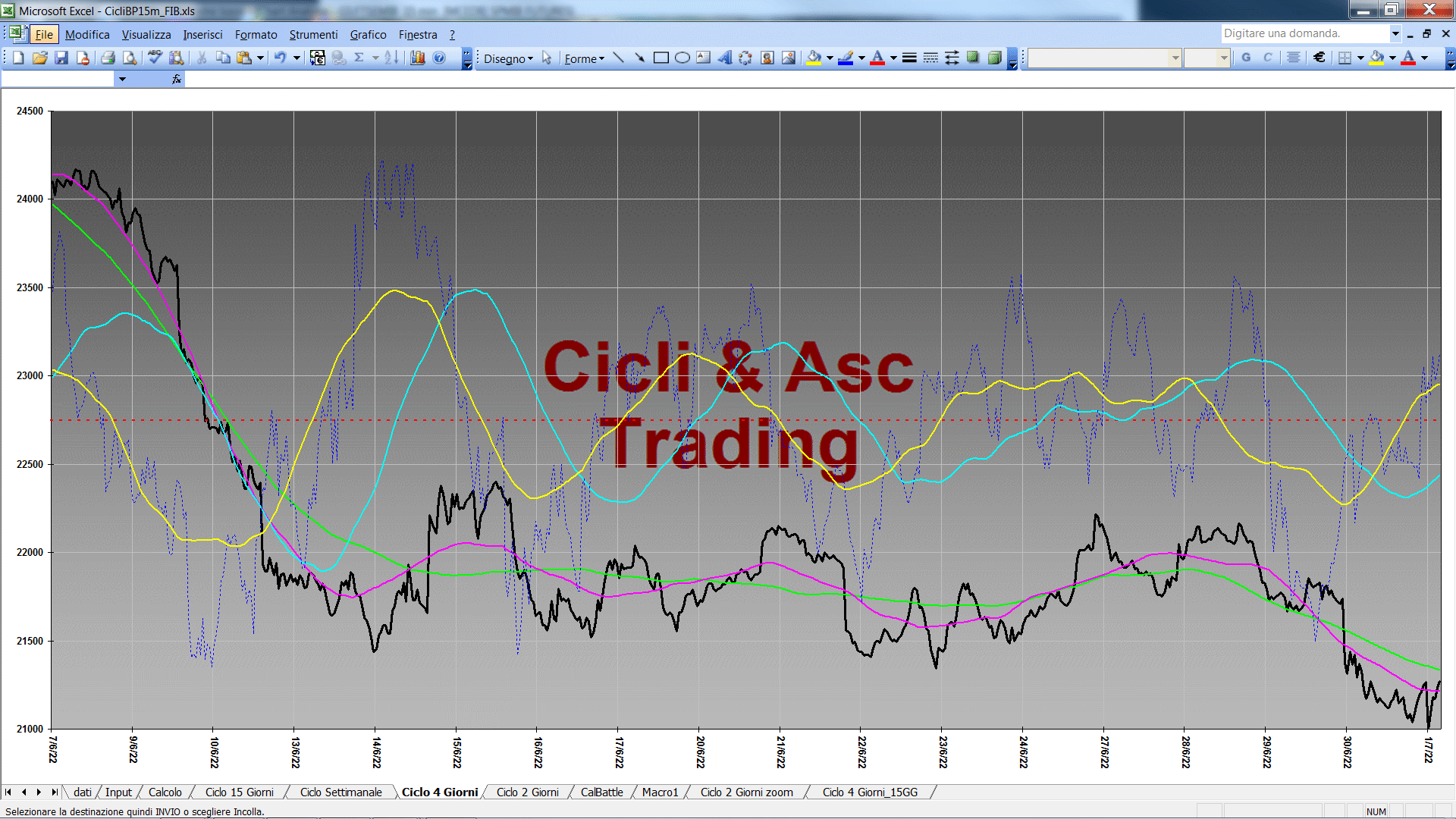1456x819 pixels.
Task: Click the Dash Style icon
Action: click(x=930, y=58)
